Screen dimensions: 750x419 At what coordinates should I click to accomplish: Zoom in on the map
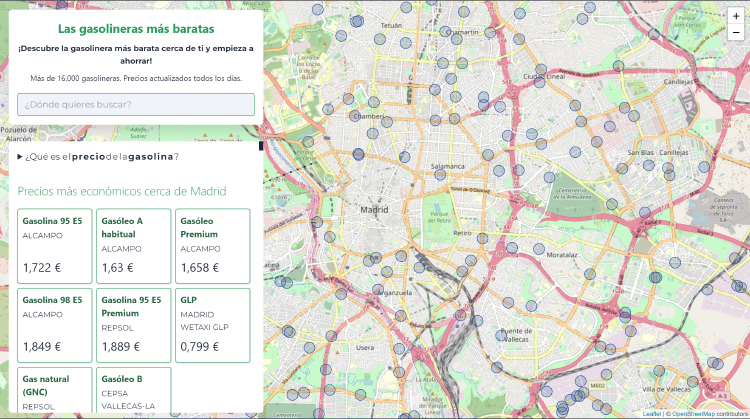(736, 16)
